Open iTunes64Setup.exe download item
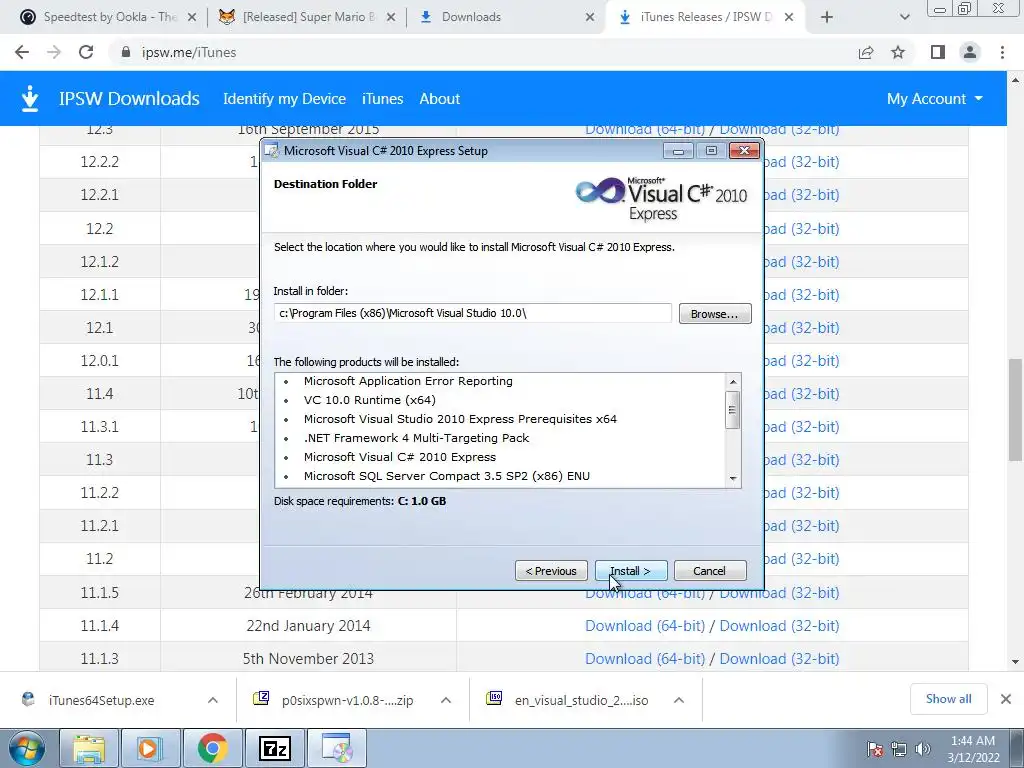 click(101, 700)
